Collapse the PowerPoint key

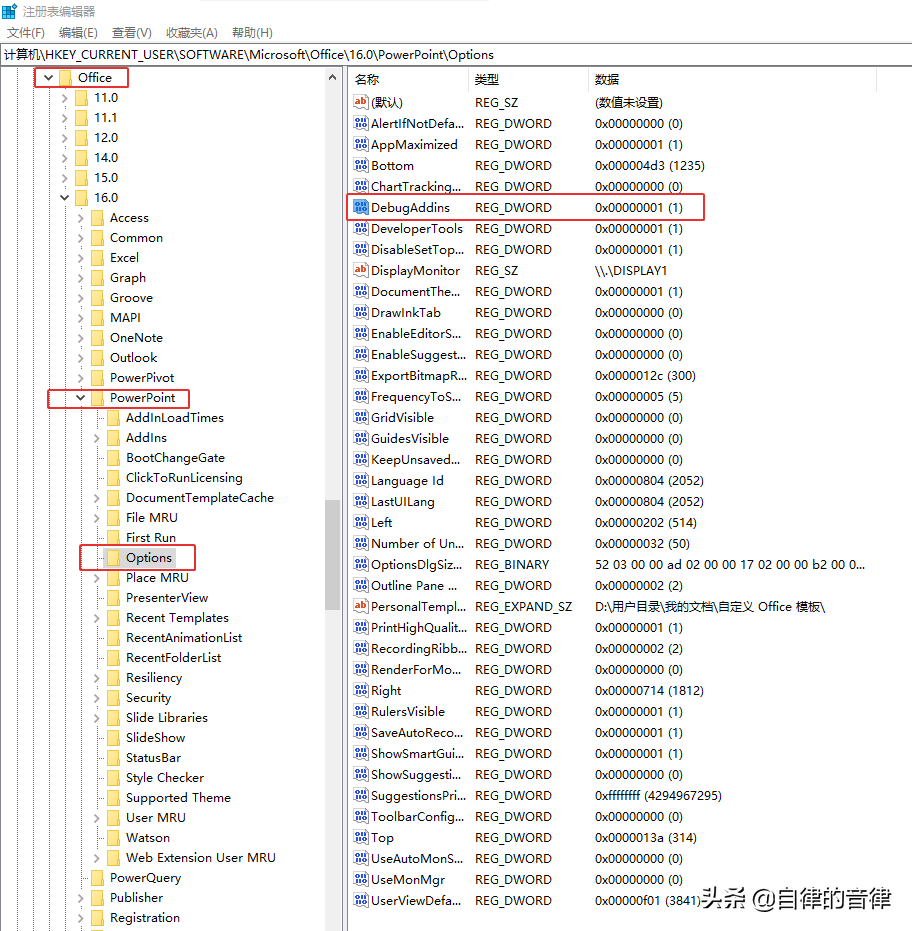81,398
